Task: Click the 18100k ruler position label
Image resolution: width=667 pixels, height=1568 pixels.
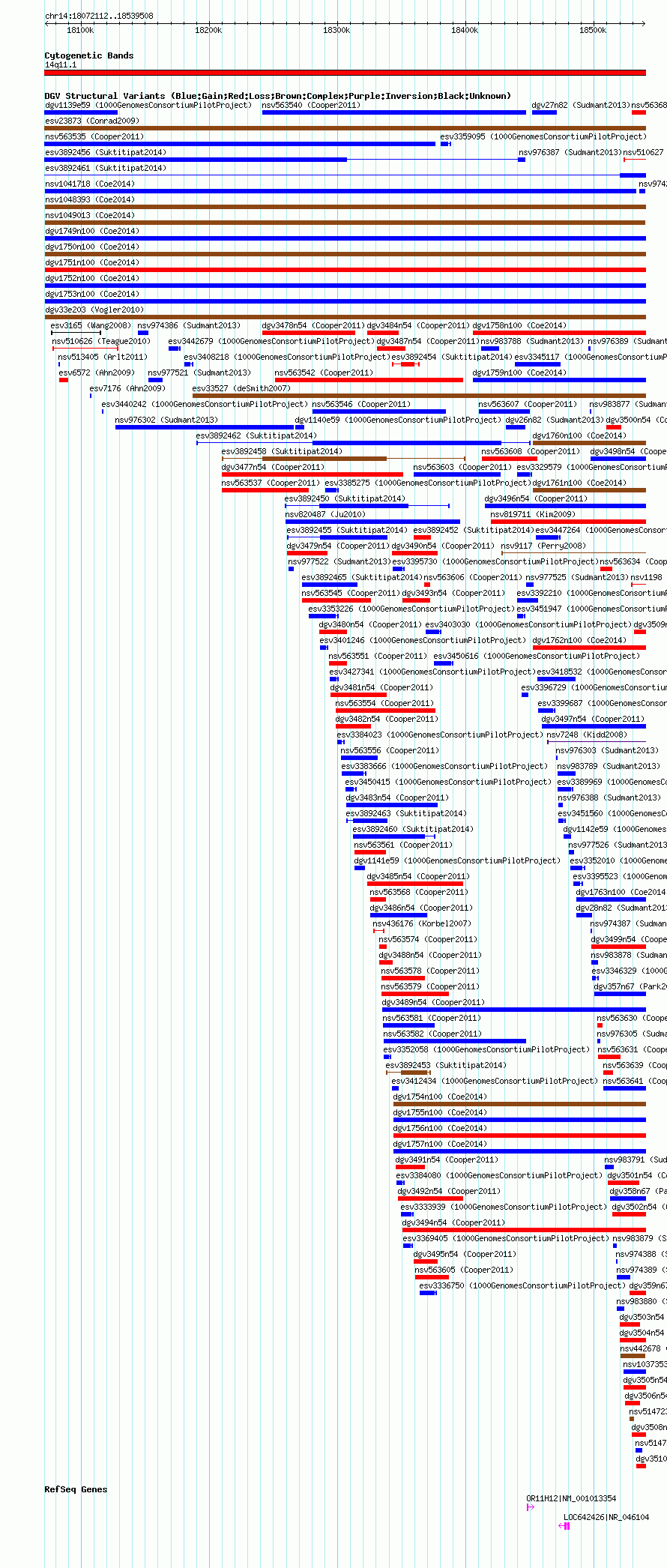Action: pos(80,30)
